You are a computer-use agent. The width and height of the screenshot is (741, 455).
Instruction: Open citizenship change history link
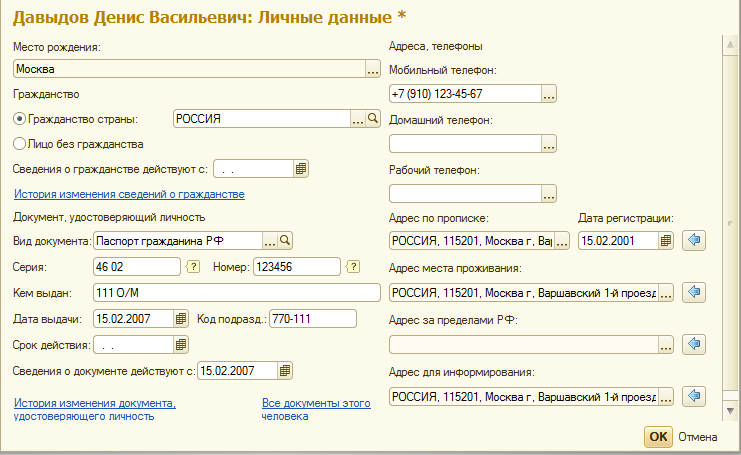tap(128, 194)
